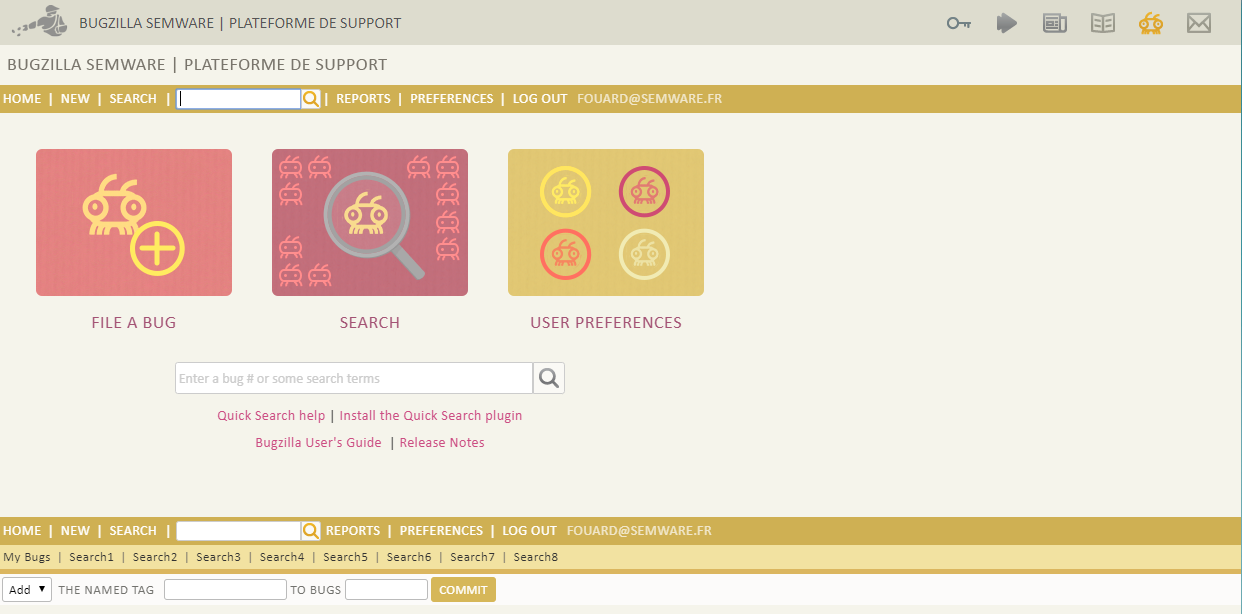Open NEW in top navigation bar
Viewport: 1242px width, 614px height.
(75, 99)
